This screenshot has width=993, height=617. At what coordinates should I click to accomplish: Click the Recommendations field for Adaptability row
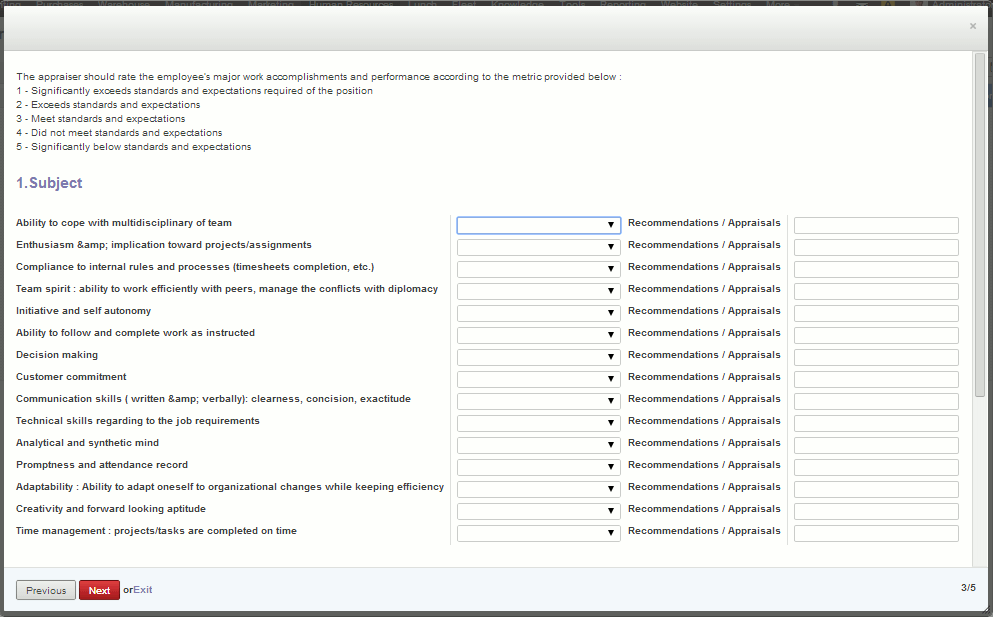(875, 489)
